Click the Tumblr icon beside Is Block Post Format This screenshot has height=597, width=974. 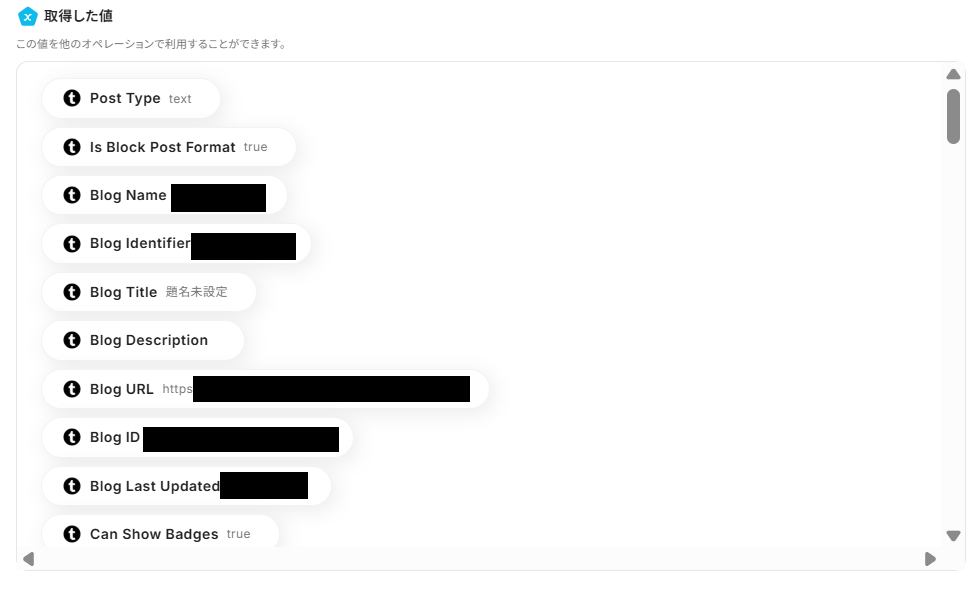[x=72, y=147]
